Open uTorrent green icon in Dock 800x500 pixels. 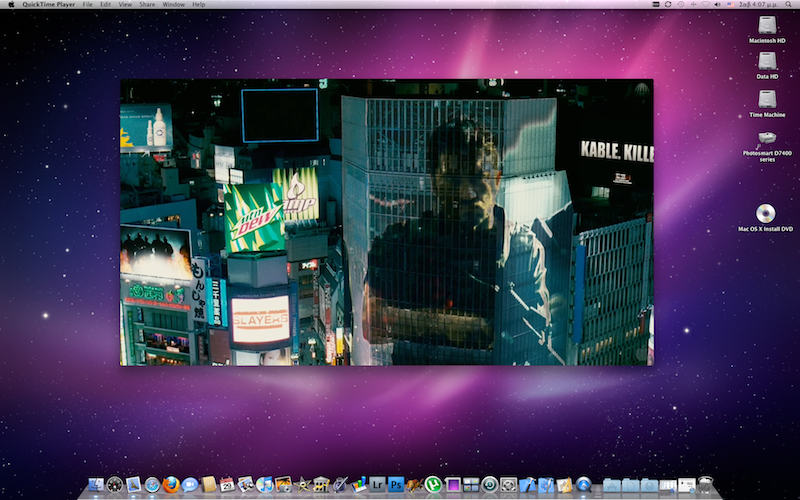pos(433,485)
